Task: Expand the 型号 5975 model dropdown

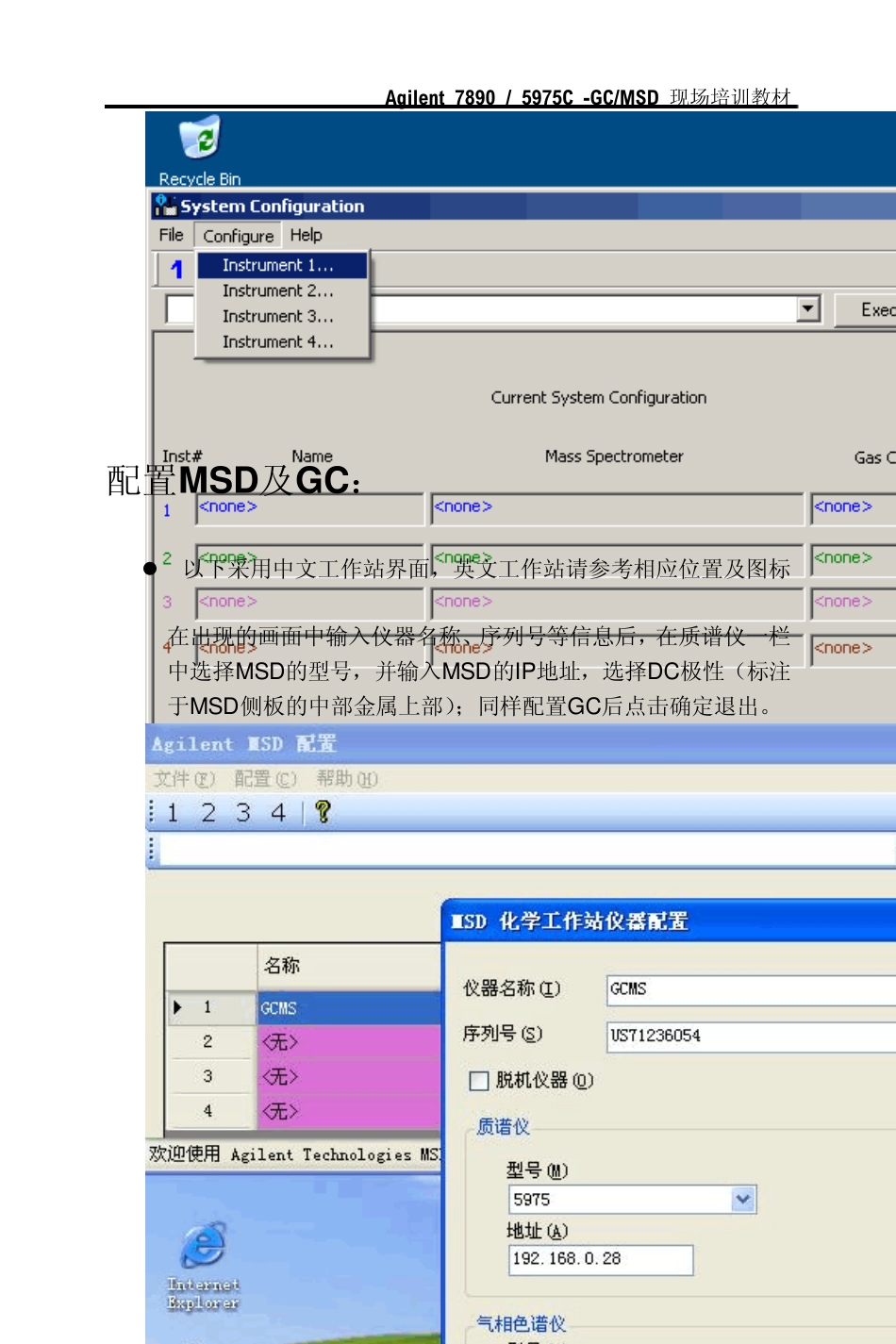Action: [743, 1199]
